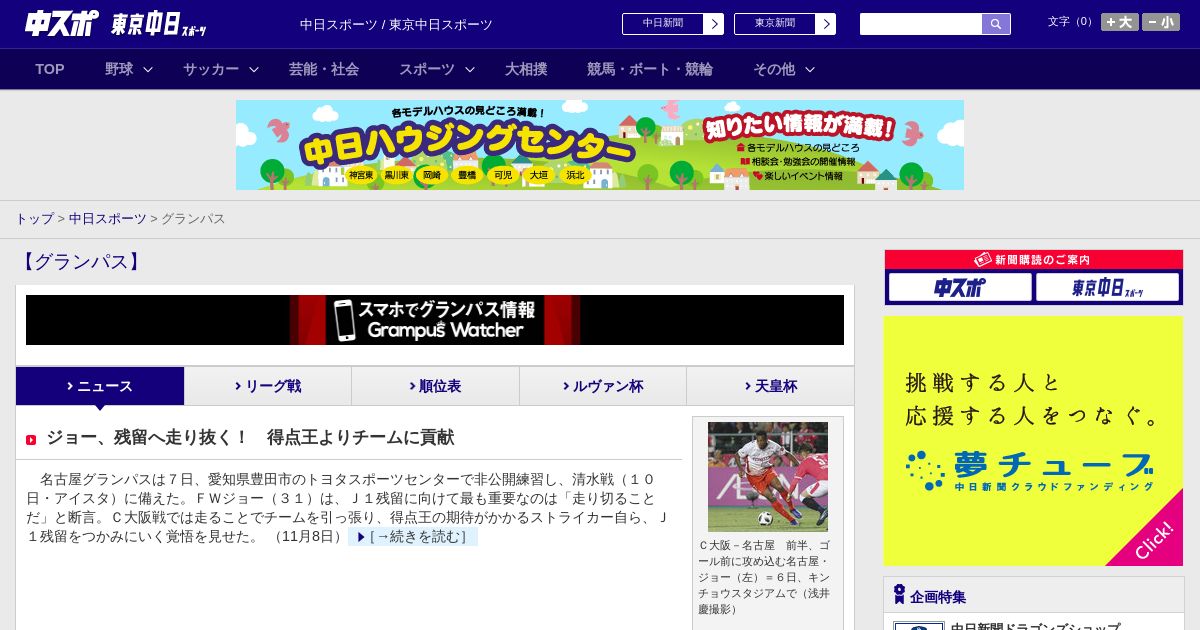Click the Chunichi Sports logo in the header

[x=62, y=23]
